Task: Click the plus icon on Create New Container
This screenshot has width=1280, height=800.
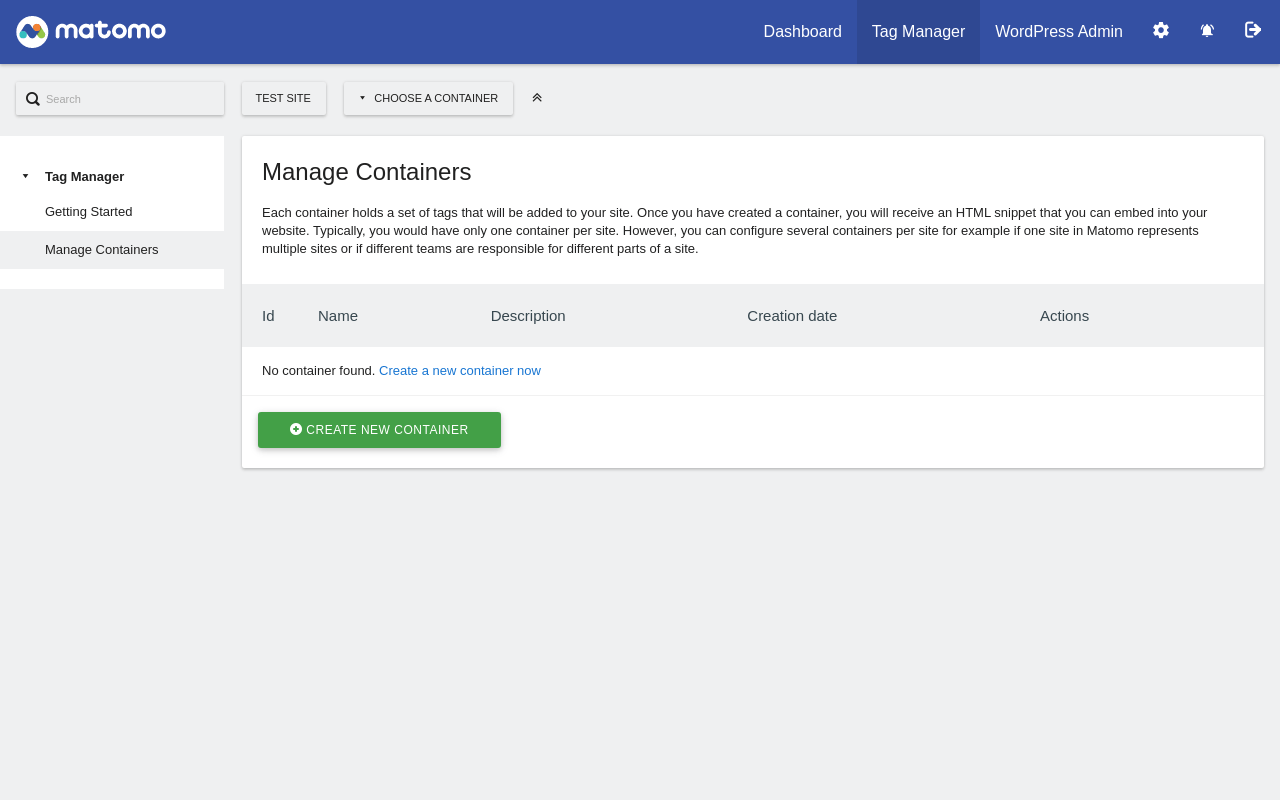Action: 296,429
